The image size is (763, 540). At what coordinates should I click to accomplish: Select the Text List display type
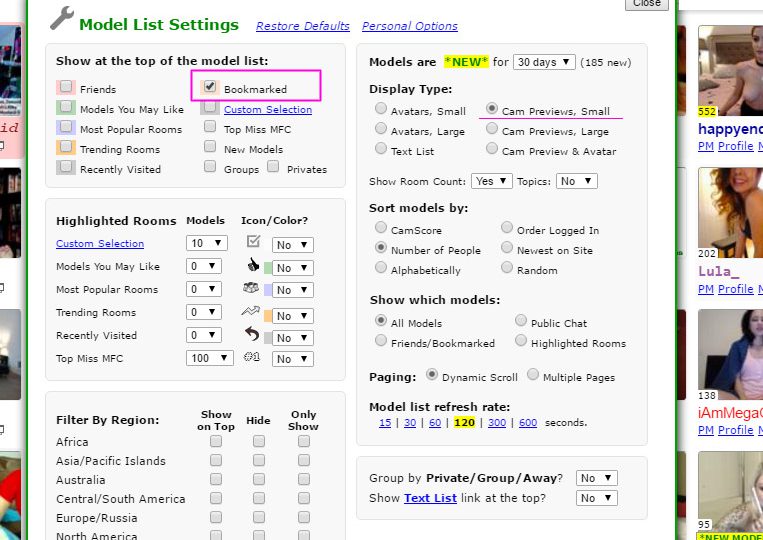pos(381,149)
